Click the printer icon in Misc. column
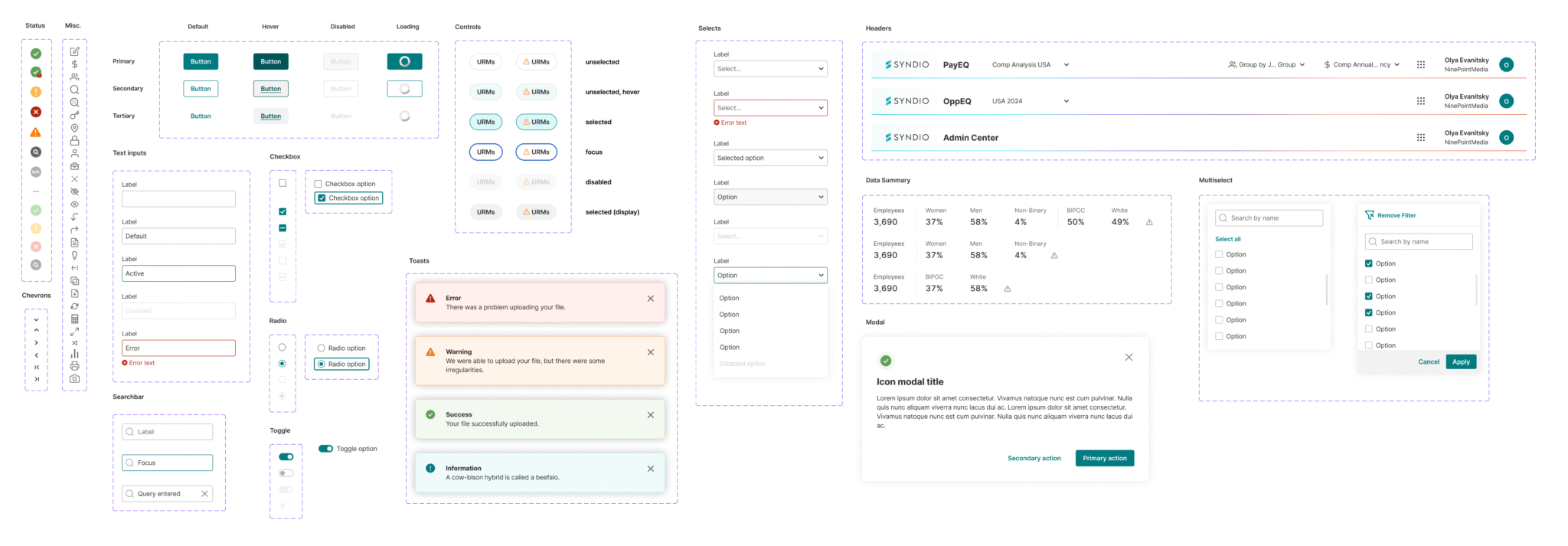The image size is (1568, 546). click(74, 366)
